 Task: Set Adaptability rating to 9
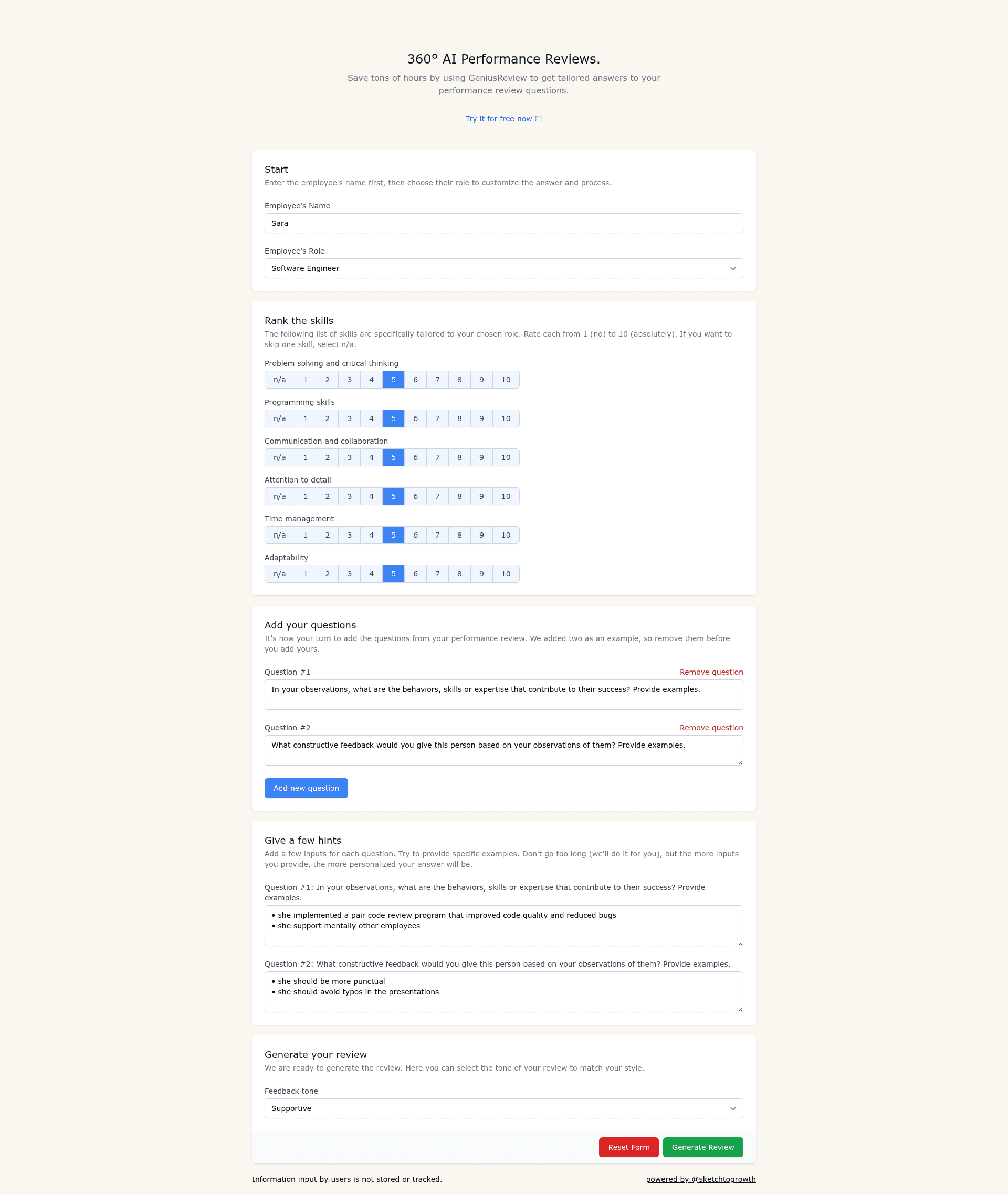(x=482, y=574)
